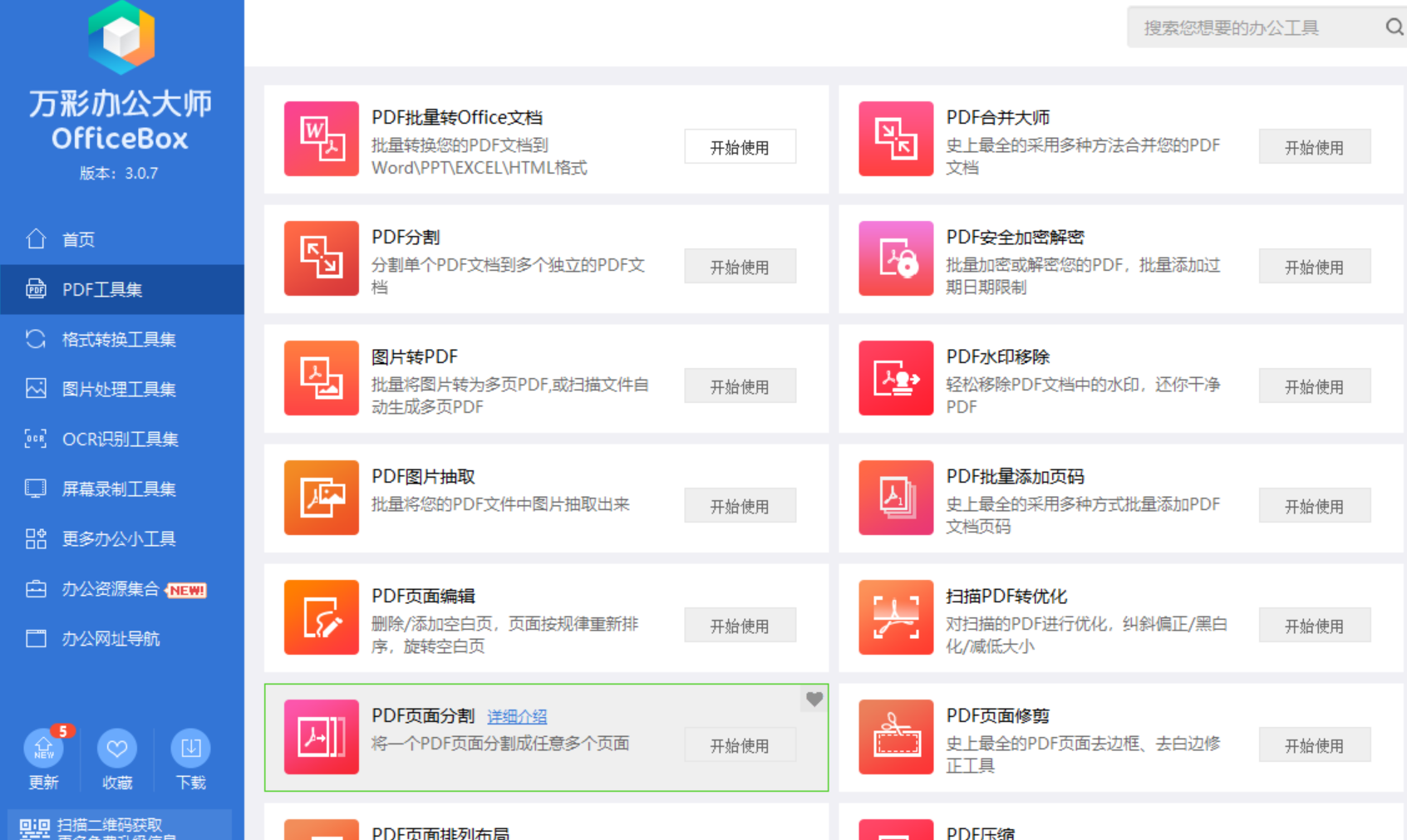Open the PDF页面修剪 scissors icon

tap(896, 737)
